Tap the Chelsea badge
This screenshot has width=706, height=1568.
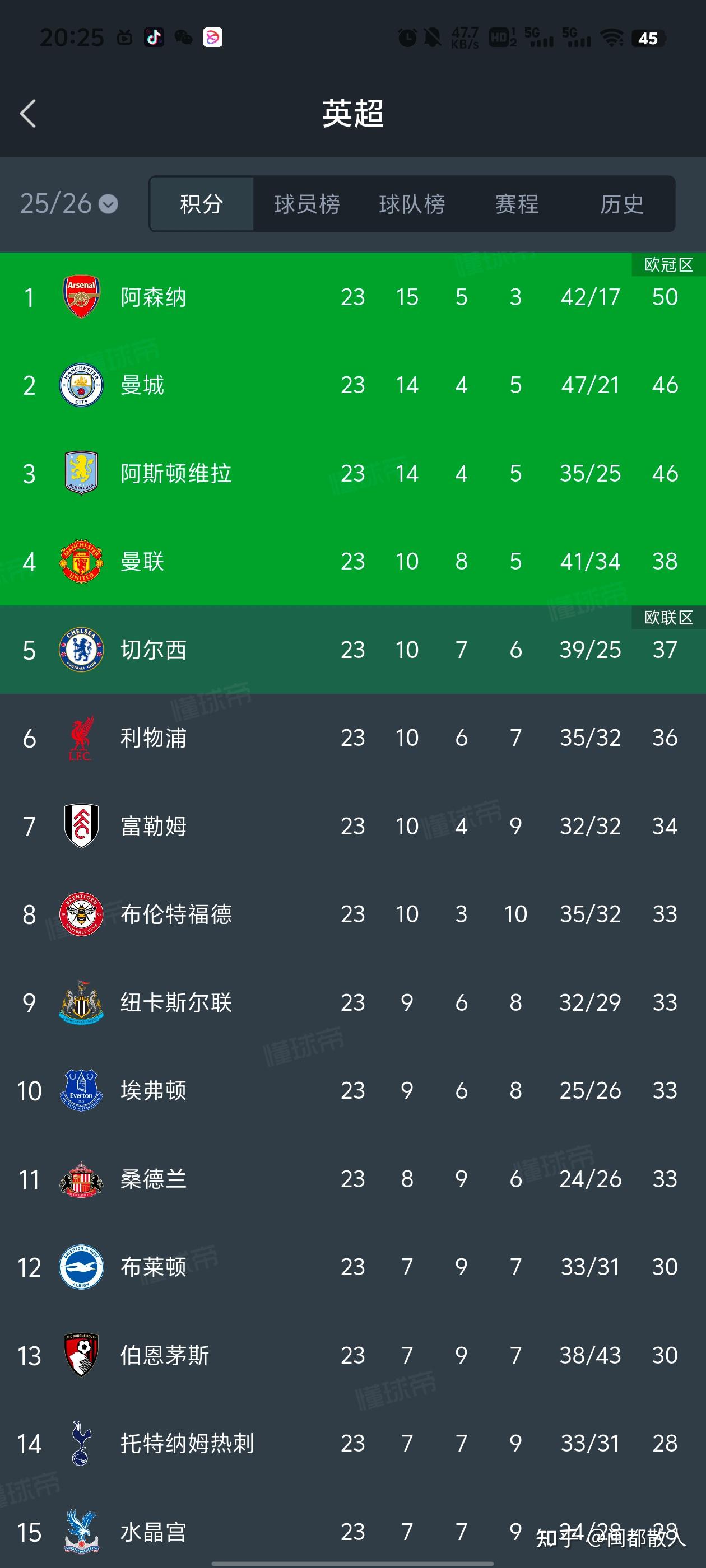pyautogui.click(x=81, y=650)
